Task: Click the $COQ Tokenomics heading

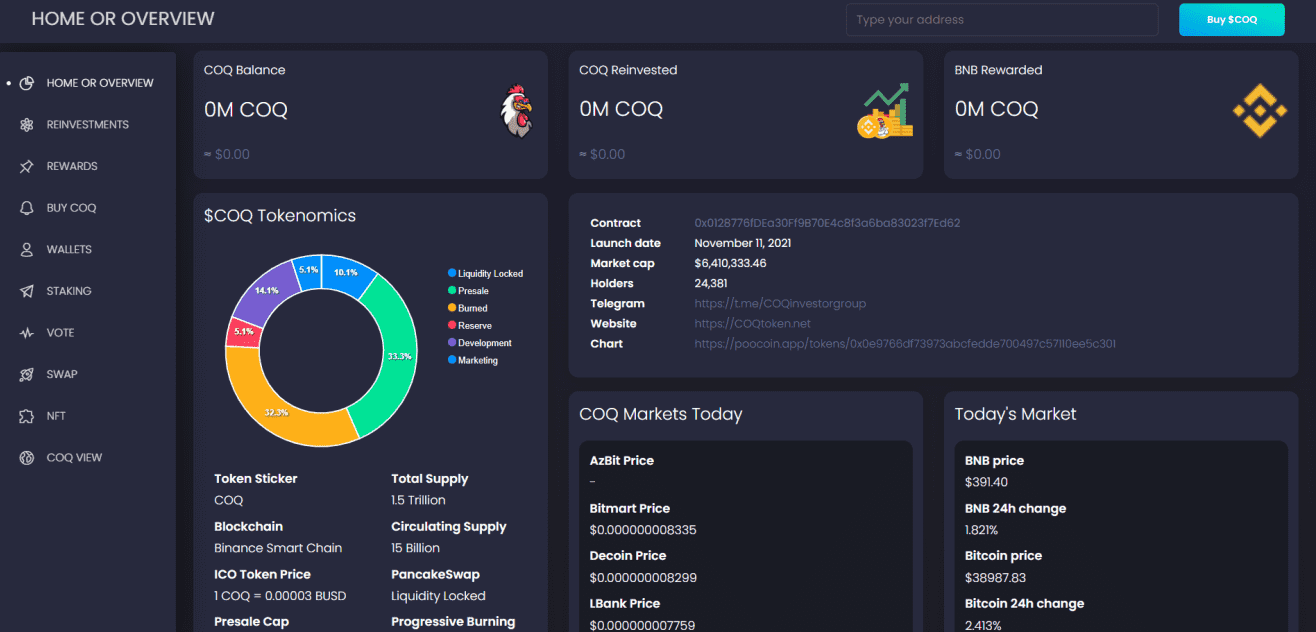Action: coord(280,215)
